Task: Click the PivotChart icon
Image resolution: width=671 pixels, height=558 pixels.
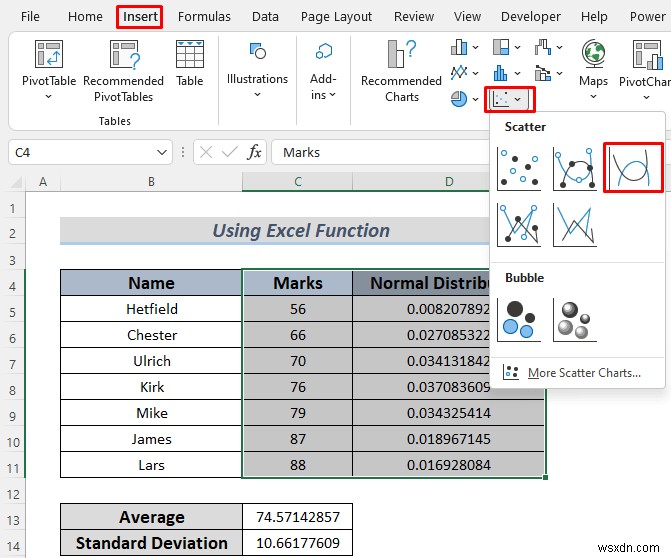Action: coord(648,54)
